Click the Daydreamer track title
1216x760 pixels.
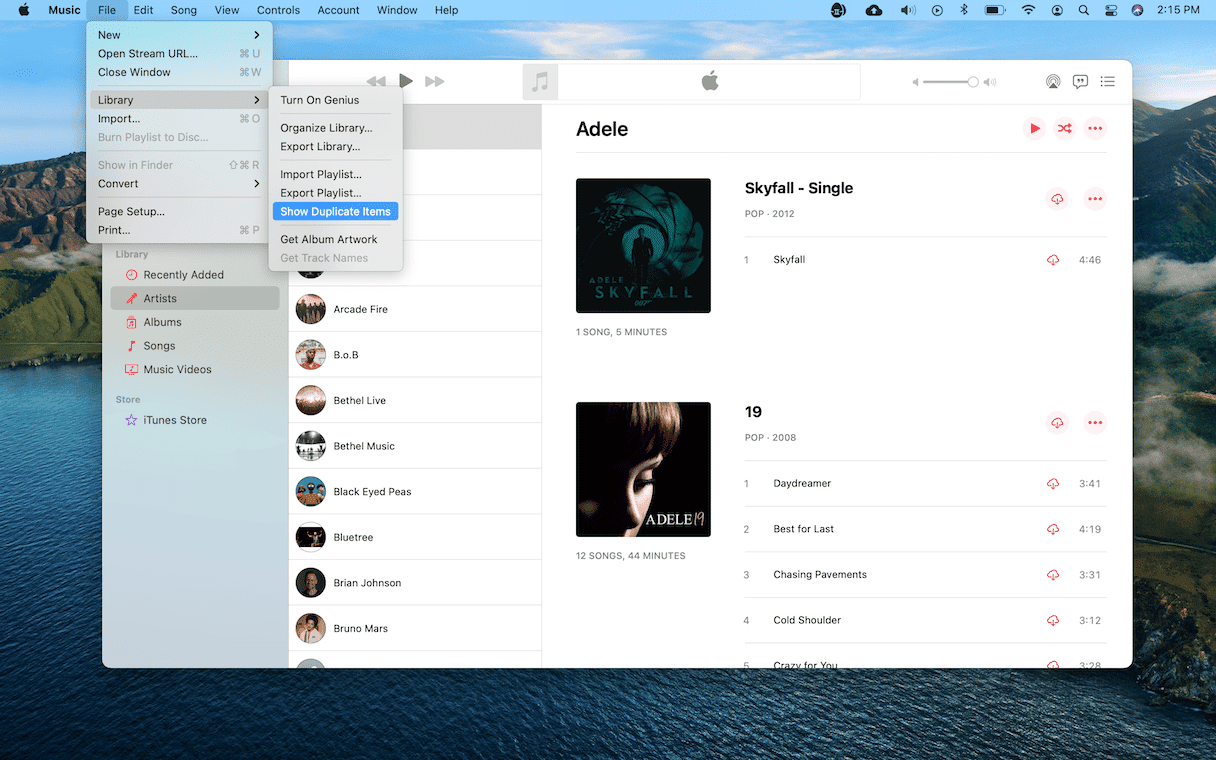pos(802,484)
